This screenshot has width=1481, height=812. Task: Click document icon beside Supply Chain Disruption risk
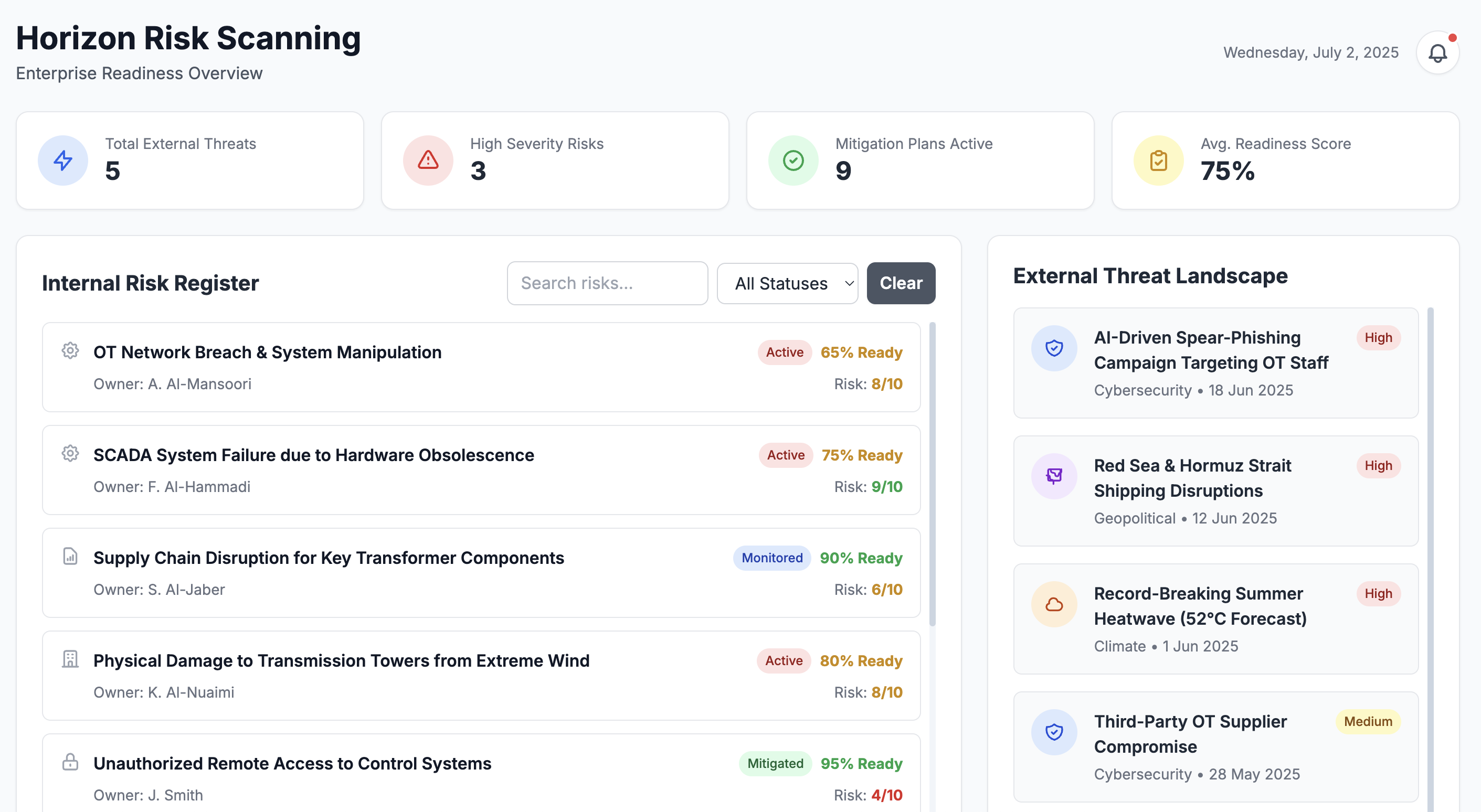(x=70, y=556)
